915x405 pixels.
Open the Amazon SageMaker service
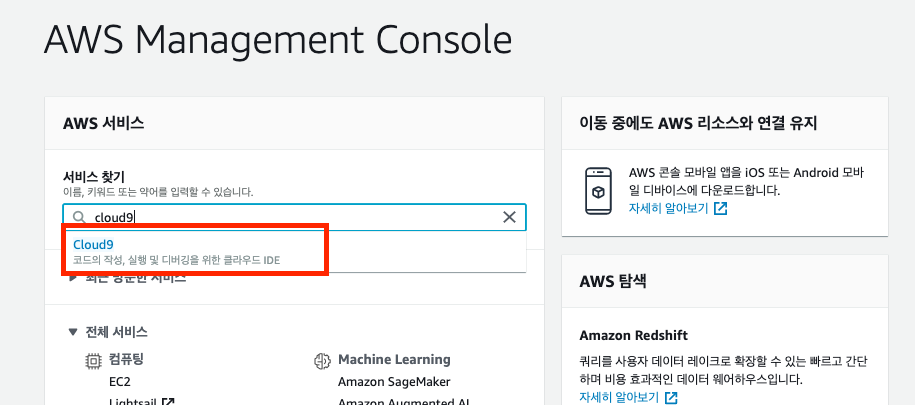[x=394, y=382]
